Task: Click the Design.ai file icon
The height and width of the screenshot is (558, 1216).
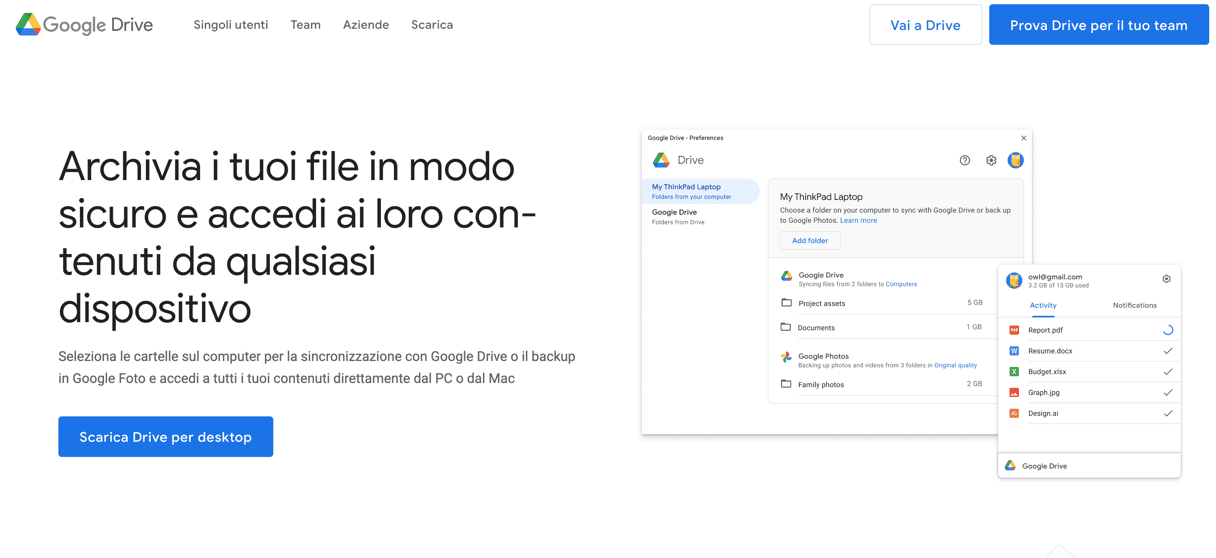Action: click(1014, 413)
